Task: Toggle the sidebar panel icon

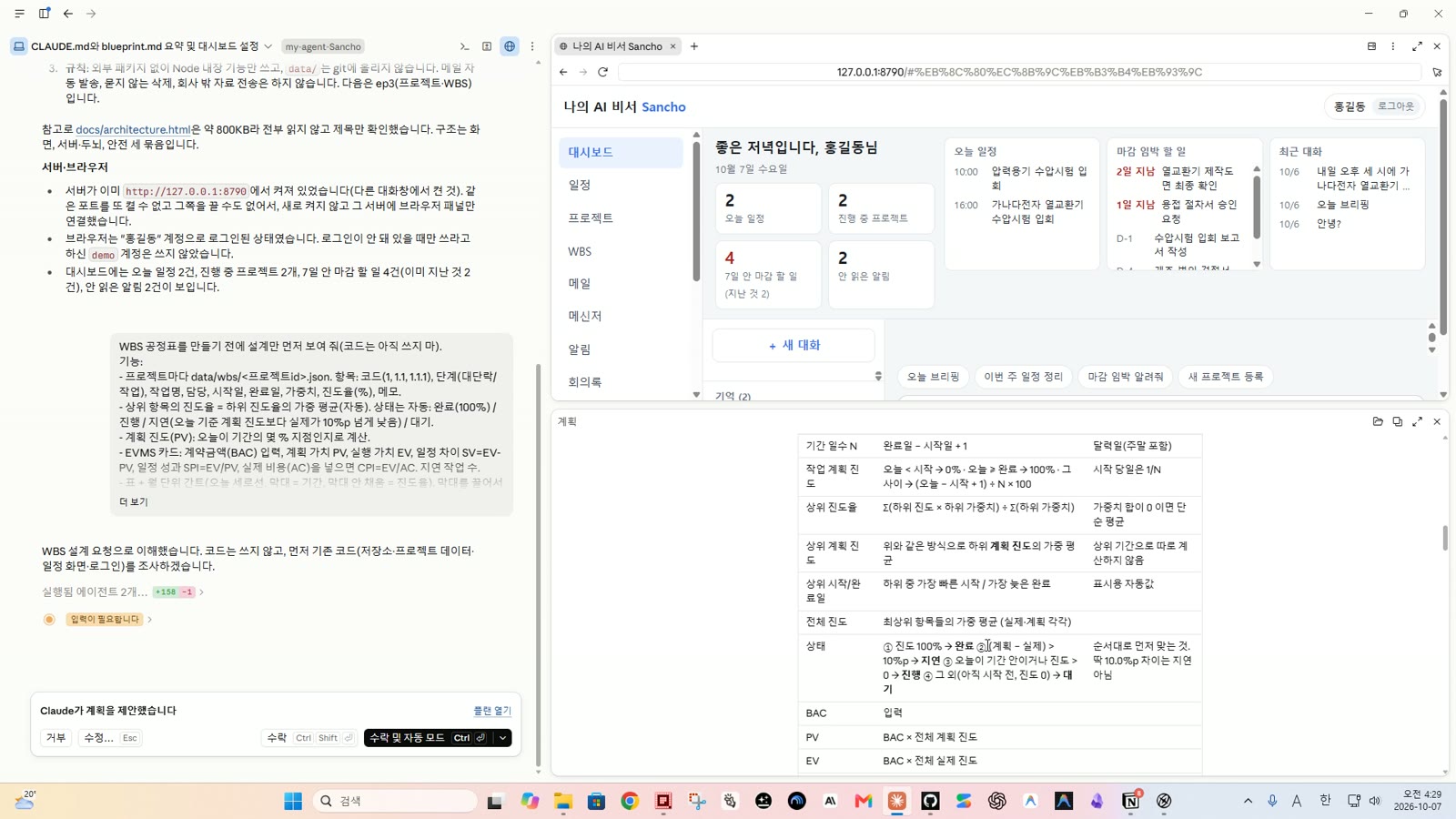Action: coord(44,14)
